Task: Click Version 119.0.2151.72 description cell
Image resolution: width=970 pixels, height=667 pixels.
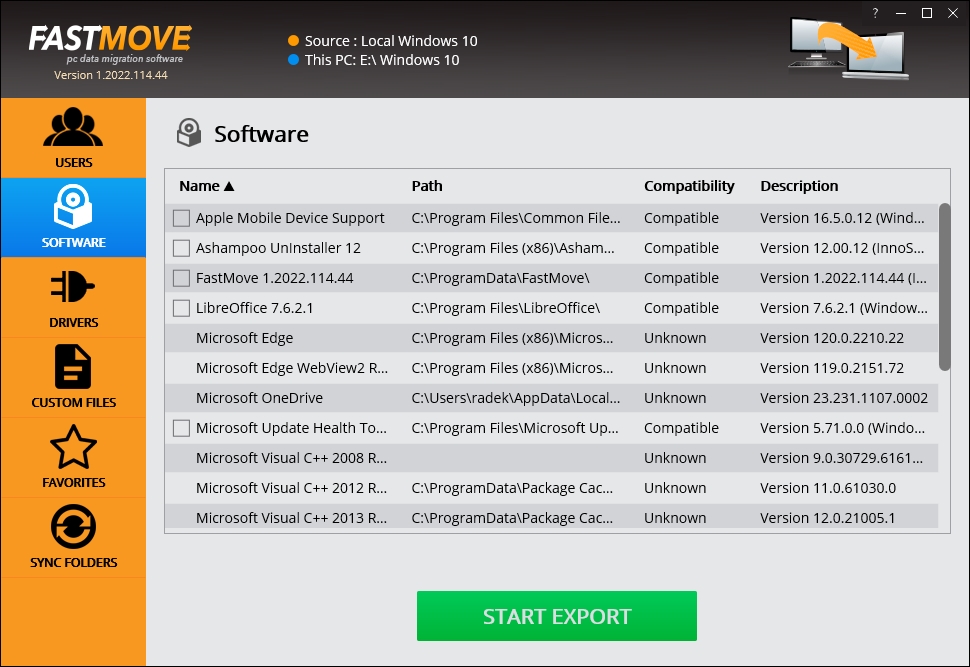Action: click(832, 368)
